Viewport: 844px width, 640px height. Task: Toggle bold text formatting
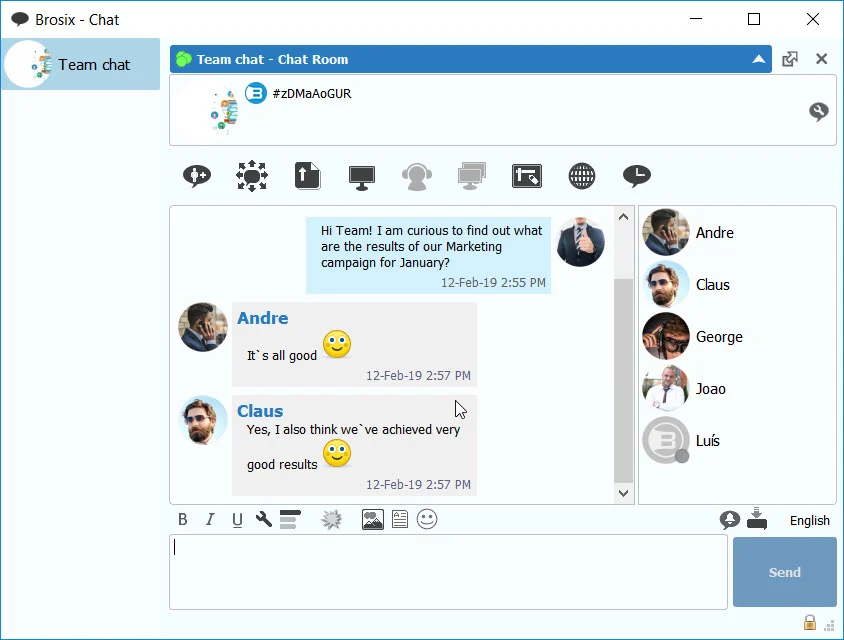[183, 519]
